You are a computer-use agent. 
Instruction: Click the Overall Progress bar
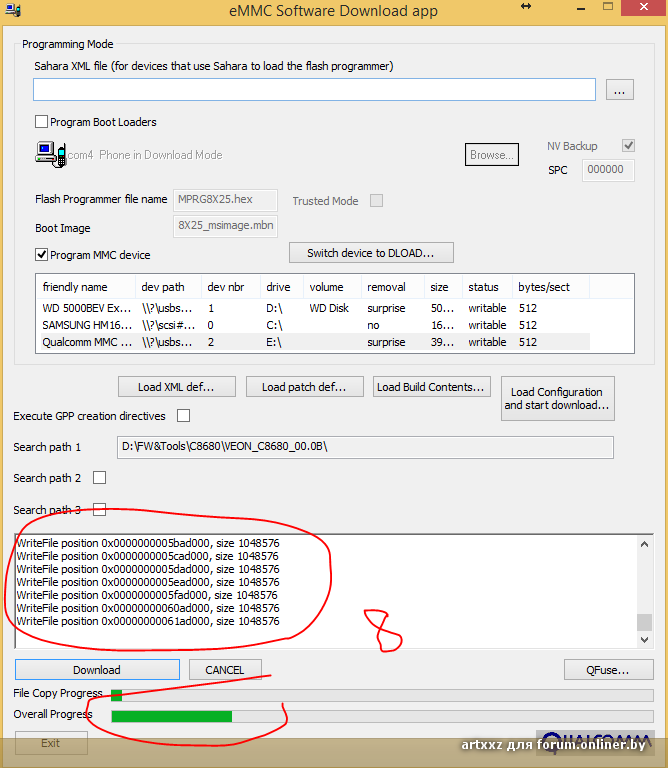coord(382,716)
